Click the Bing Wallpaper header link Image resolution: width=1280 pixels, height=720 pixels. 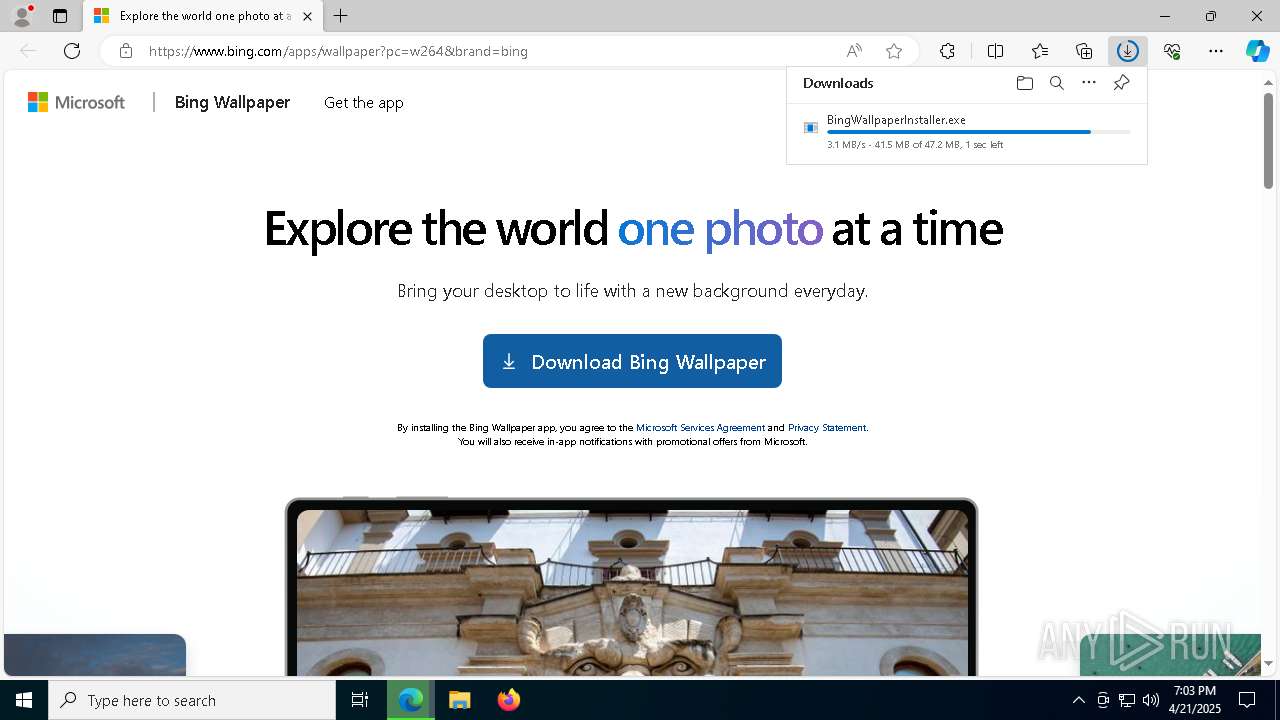pyautogui.click(x=232, y=102)
